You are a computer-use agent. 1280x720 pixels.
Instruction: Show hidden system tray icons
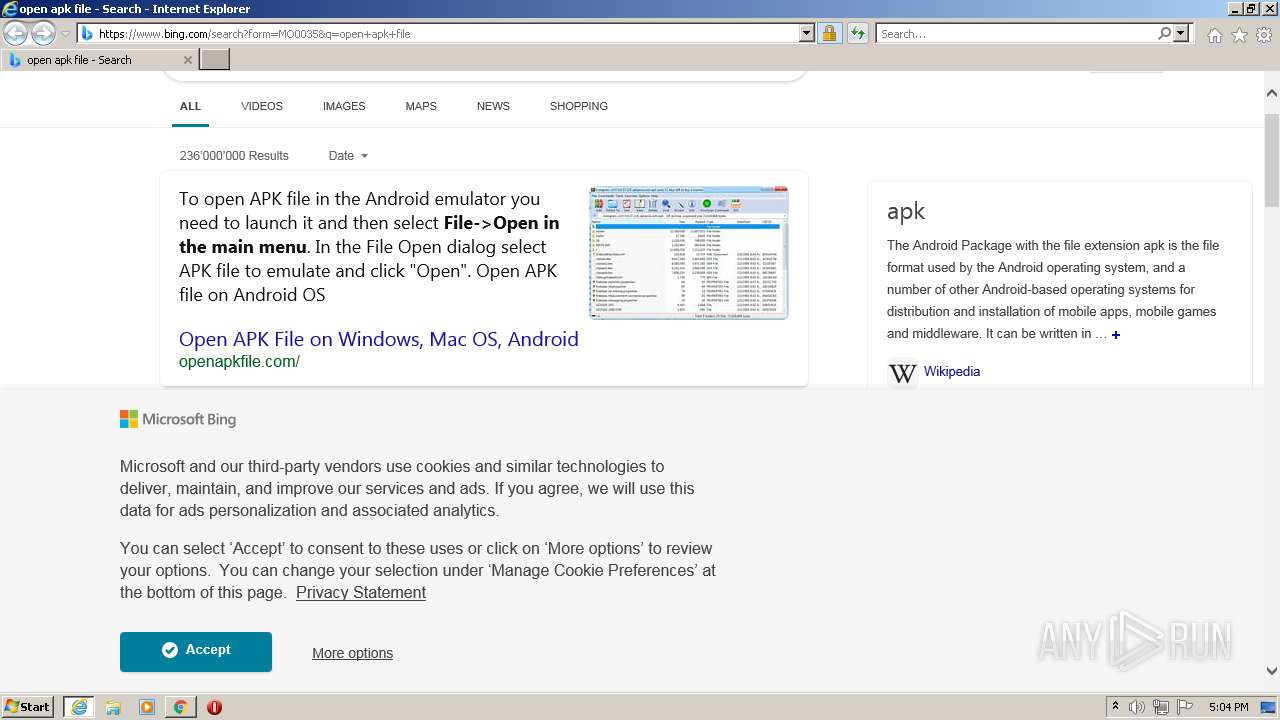pos(1116,707)
